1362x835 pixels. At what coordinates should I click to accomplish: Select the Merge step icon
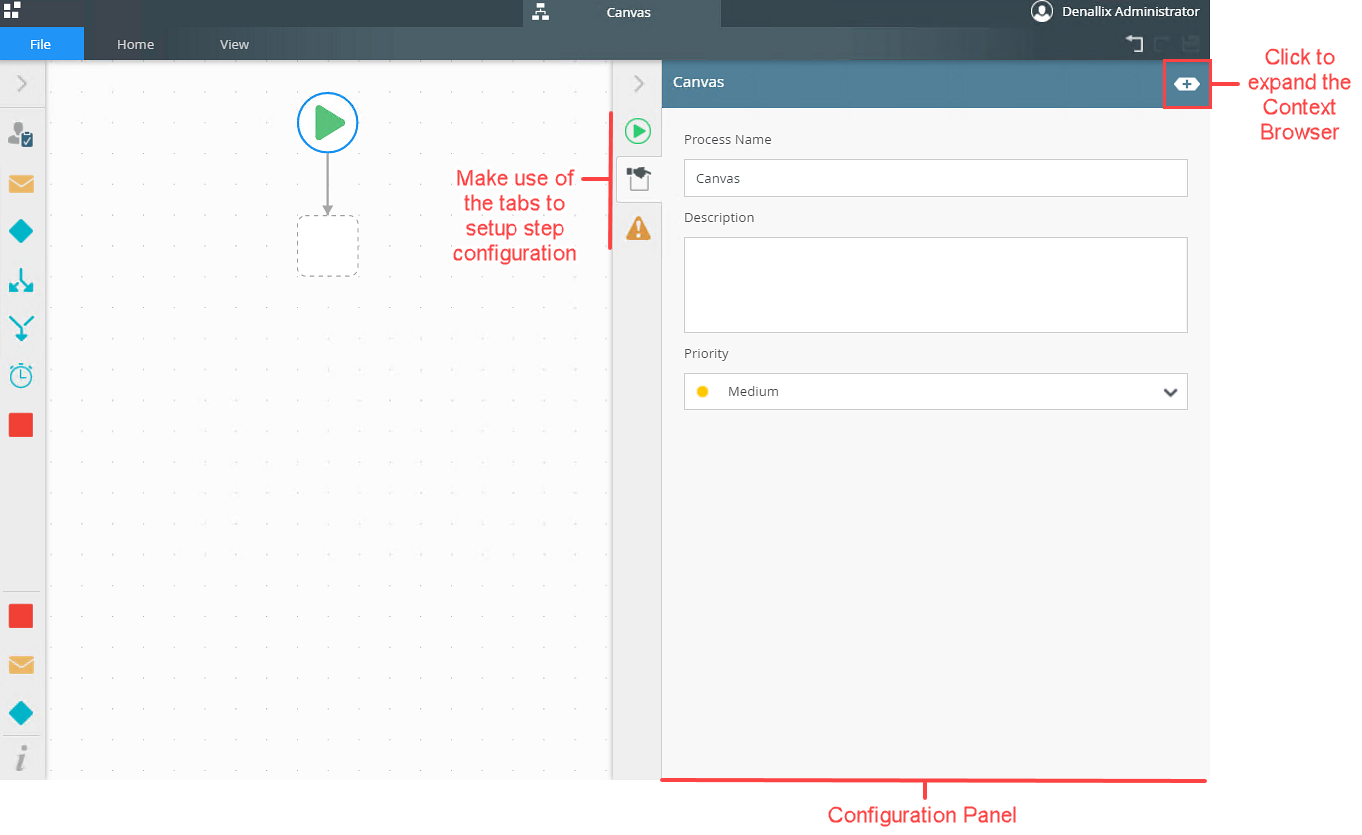[21, 328]
